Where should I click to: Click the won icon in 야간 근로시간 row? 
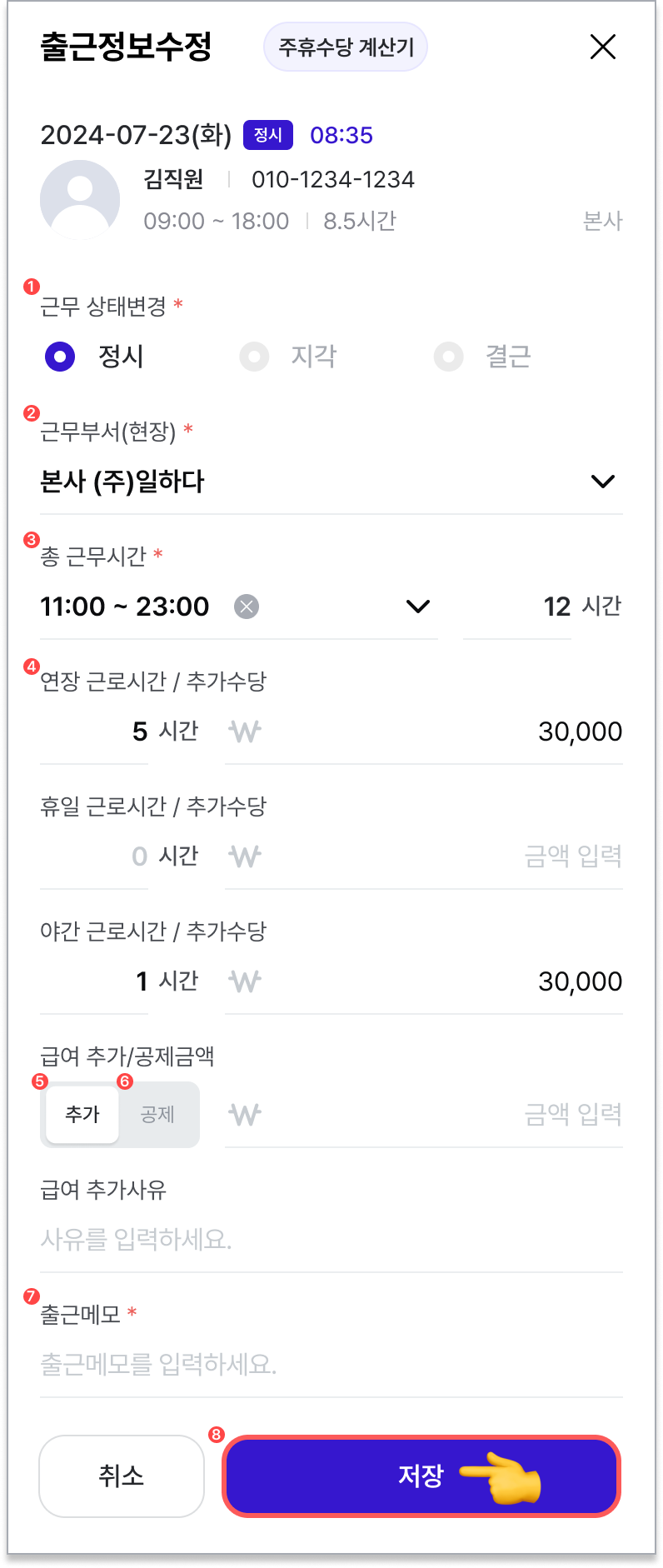click(x=245, y=981)
